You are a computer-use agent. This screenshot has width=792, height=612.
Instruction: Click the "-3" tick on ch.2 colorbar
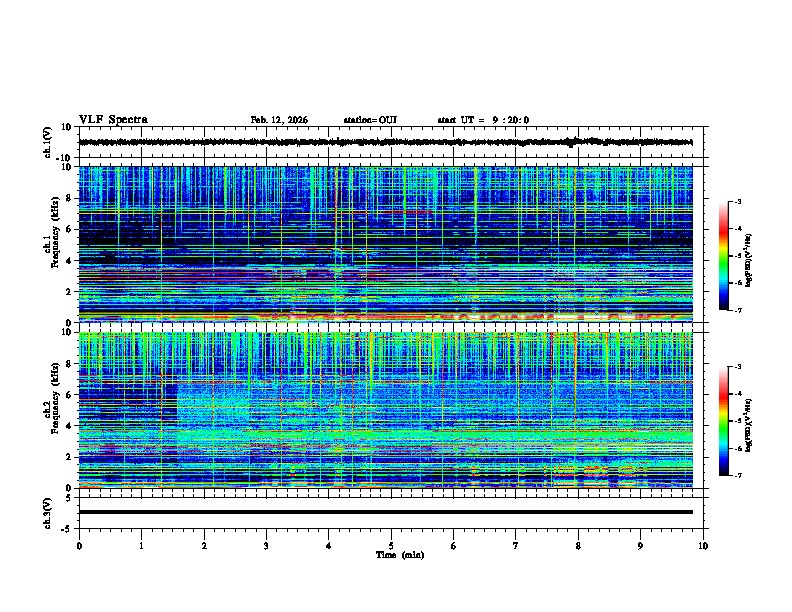(737, 367)
